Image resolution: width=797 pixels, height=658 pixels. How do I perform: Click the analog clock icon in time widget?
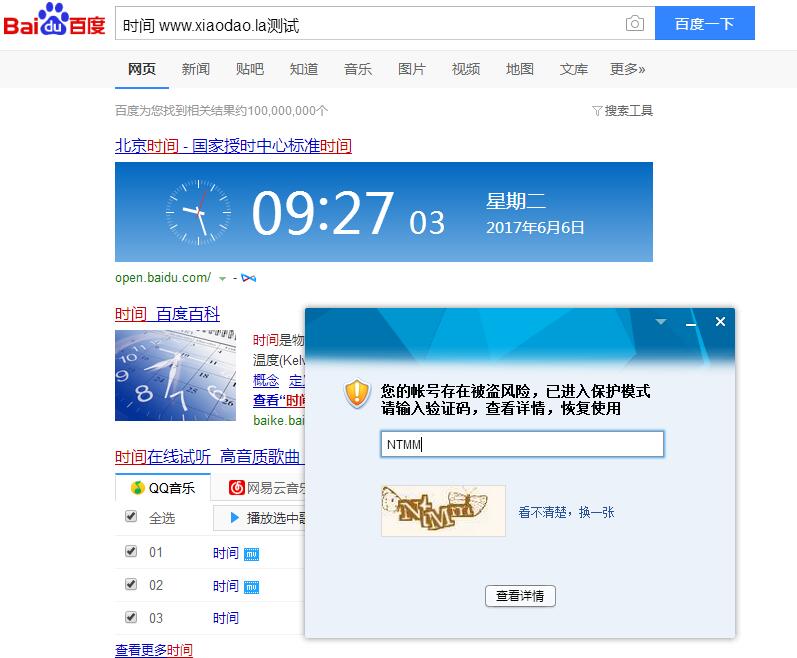197,212
